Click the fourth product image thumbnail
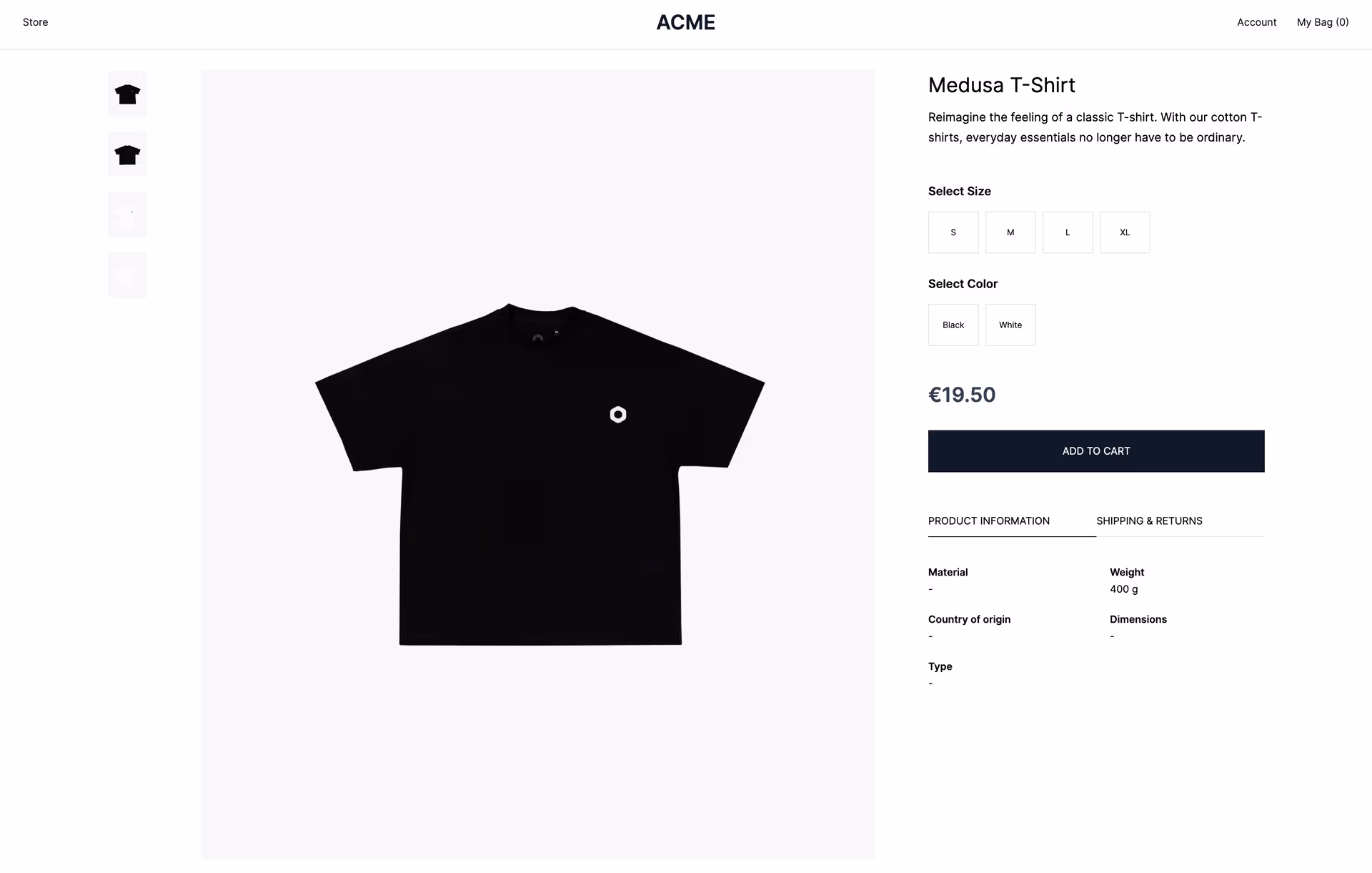This screenshot has width=1372, height=873. coord(127,275)
